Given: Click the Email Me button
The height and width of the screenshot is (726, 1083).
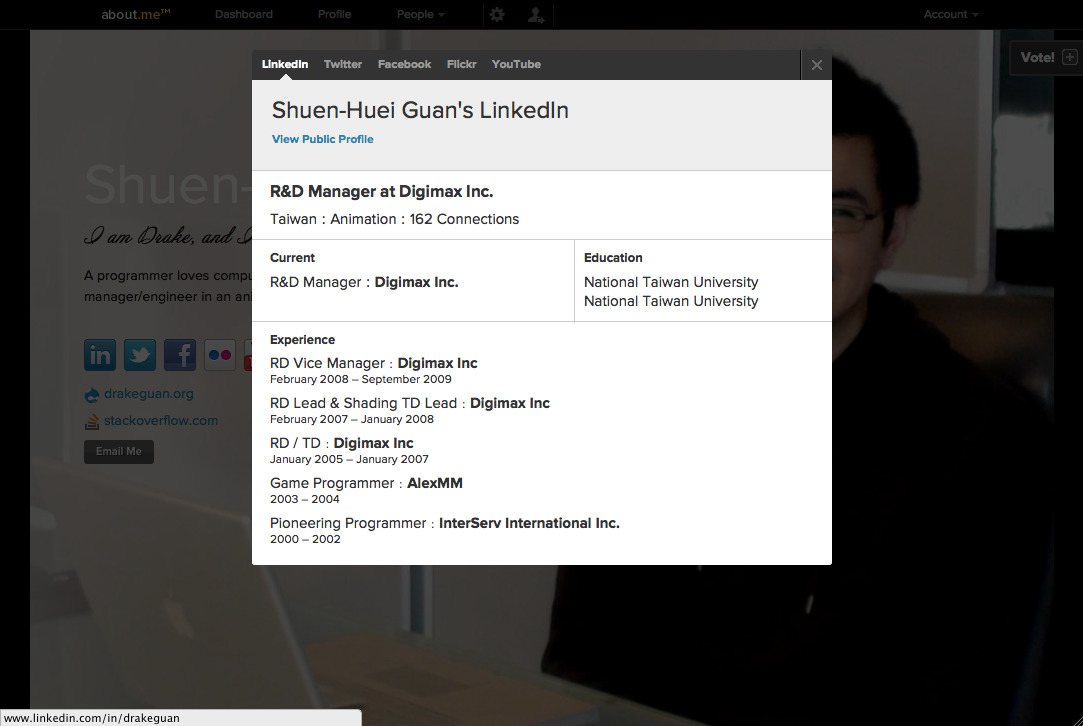Looking at the screenshot, I should pyautogui.click(x=119, y=452).
